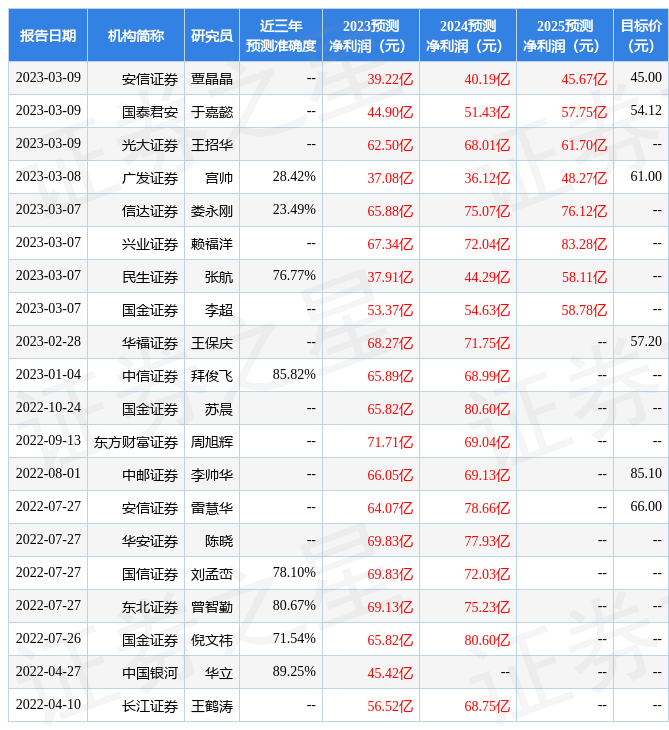This screenshot has height=730, width=669.
Task: Click analyst name 王招华
Action: click(212, 145)
